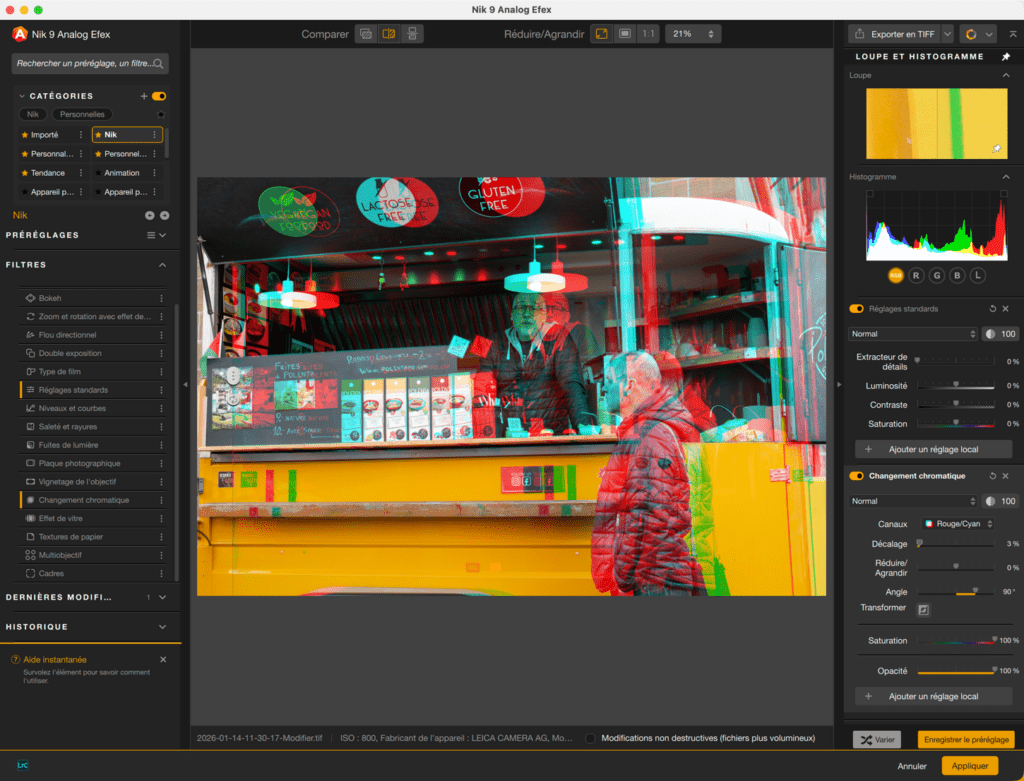Reset the Changement chromatique filter settings
This screenshot has width=1024, height=781.
[x=993, y=476]
